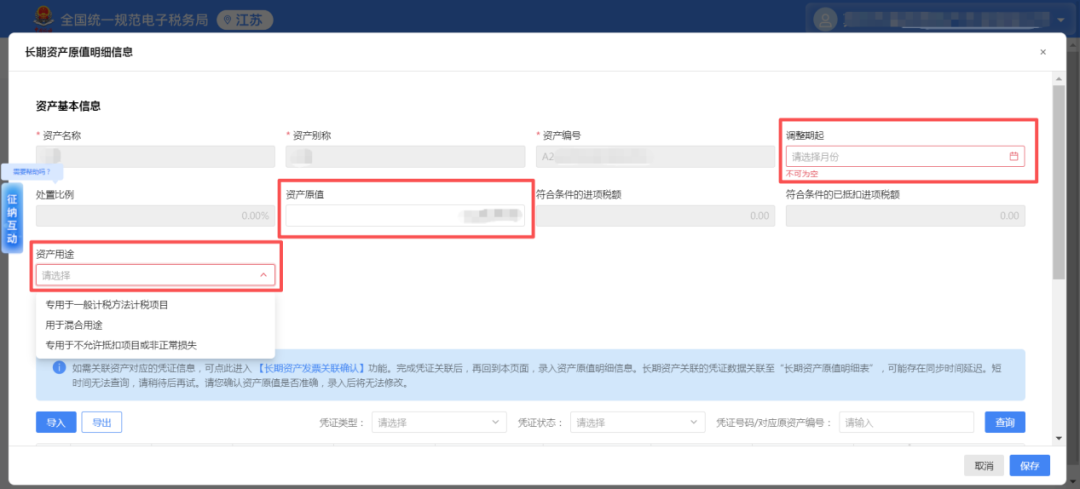Click the 取消 button
Screen dimensions: 1080x489
coord(984,466)
